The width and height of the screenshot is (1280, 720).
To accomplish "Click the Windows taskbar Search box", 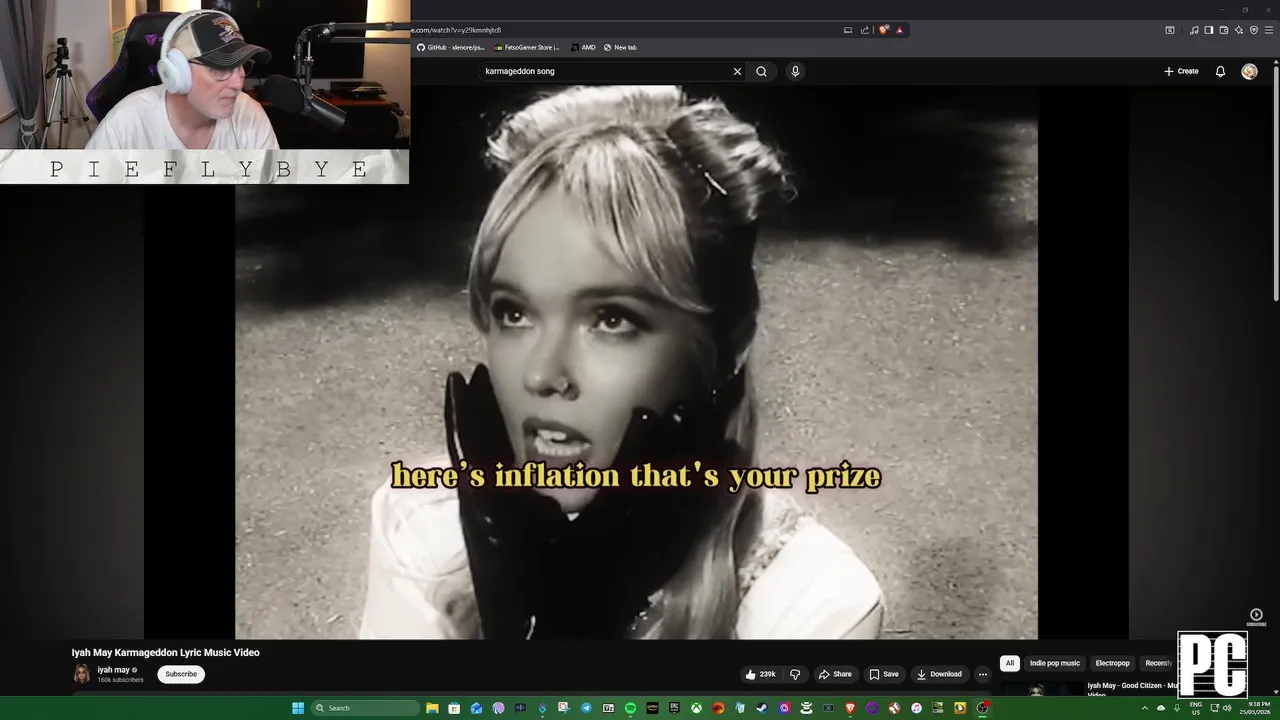I will coord(365,708).
